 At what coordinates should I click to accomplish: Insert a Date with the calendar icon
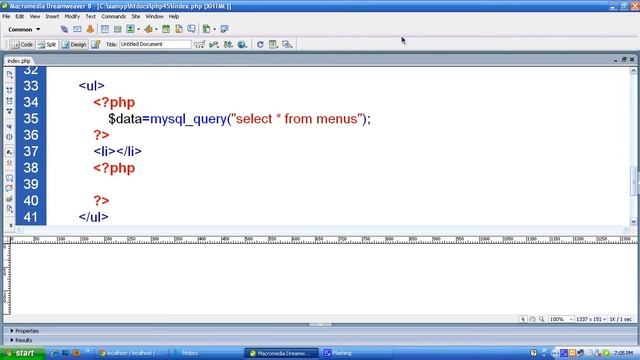point(166,29)
